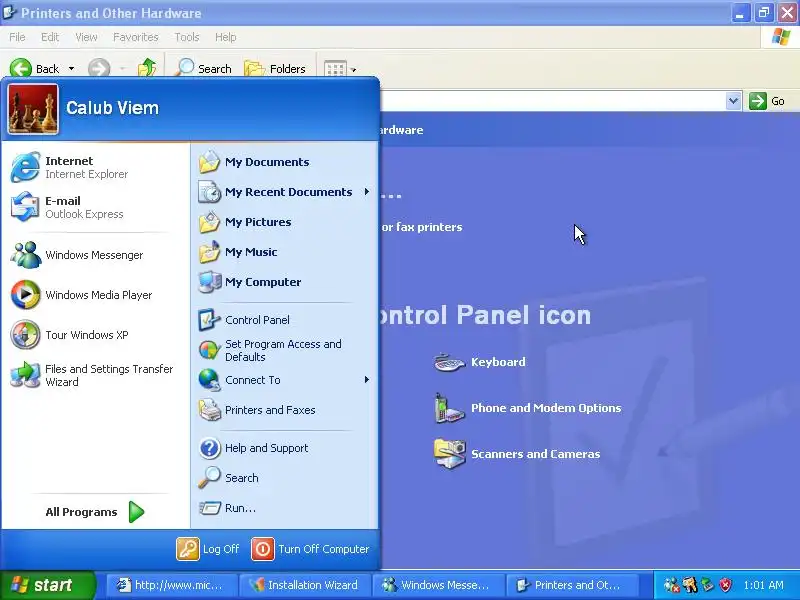800x600 pixels.
Task: Open the Views dropdown in toolbar
Action: point(354,69)
